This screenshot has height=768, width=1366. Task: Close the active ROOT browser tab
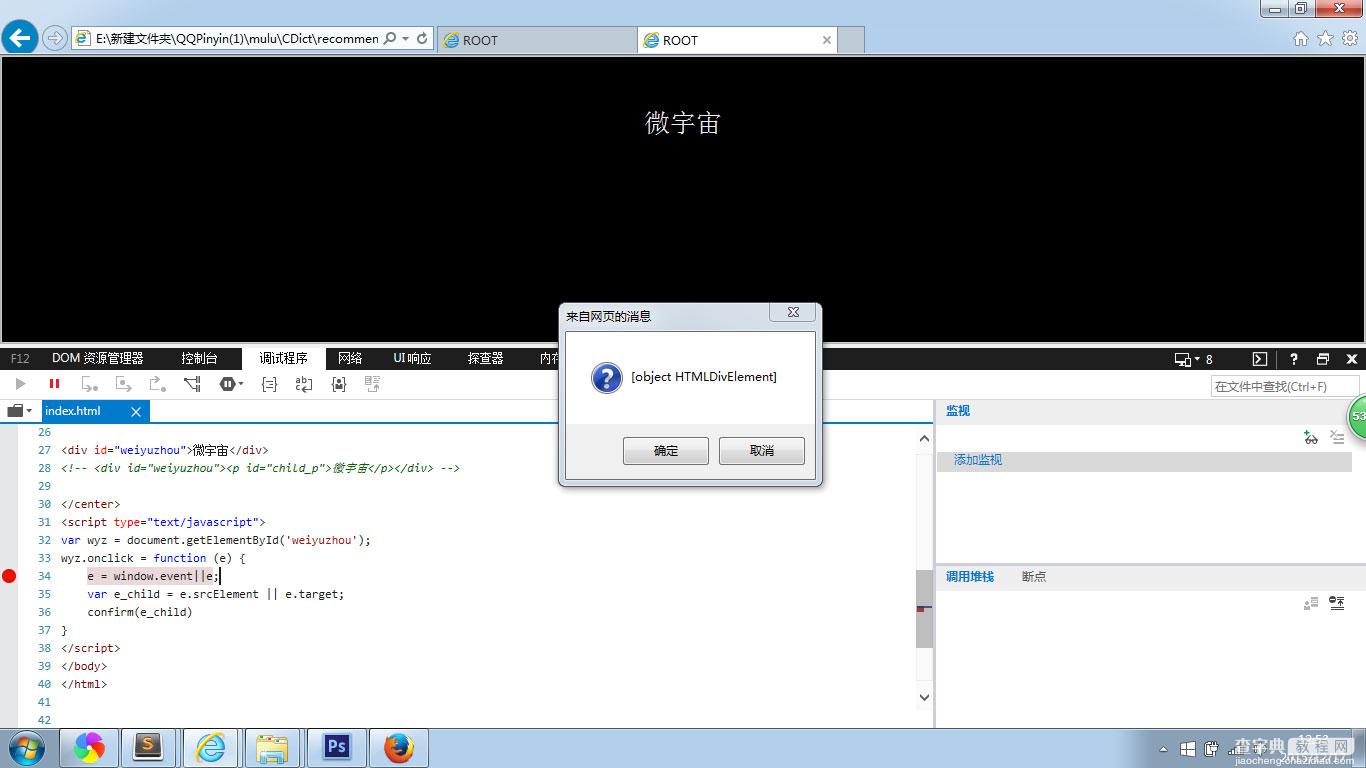coord(826,40)
